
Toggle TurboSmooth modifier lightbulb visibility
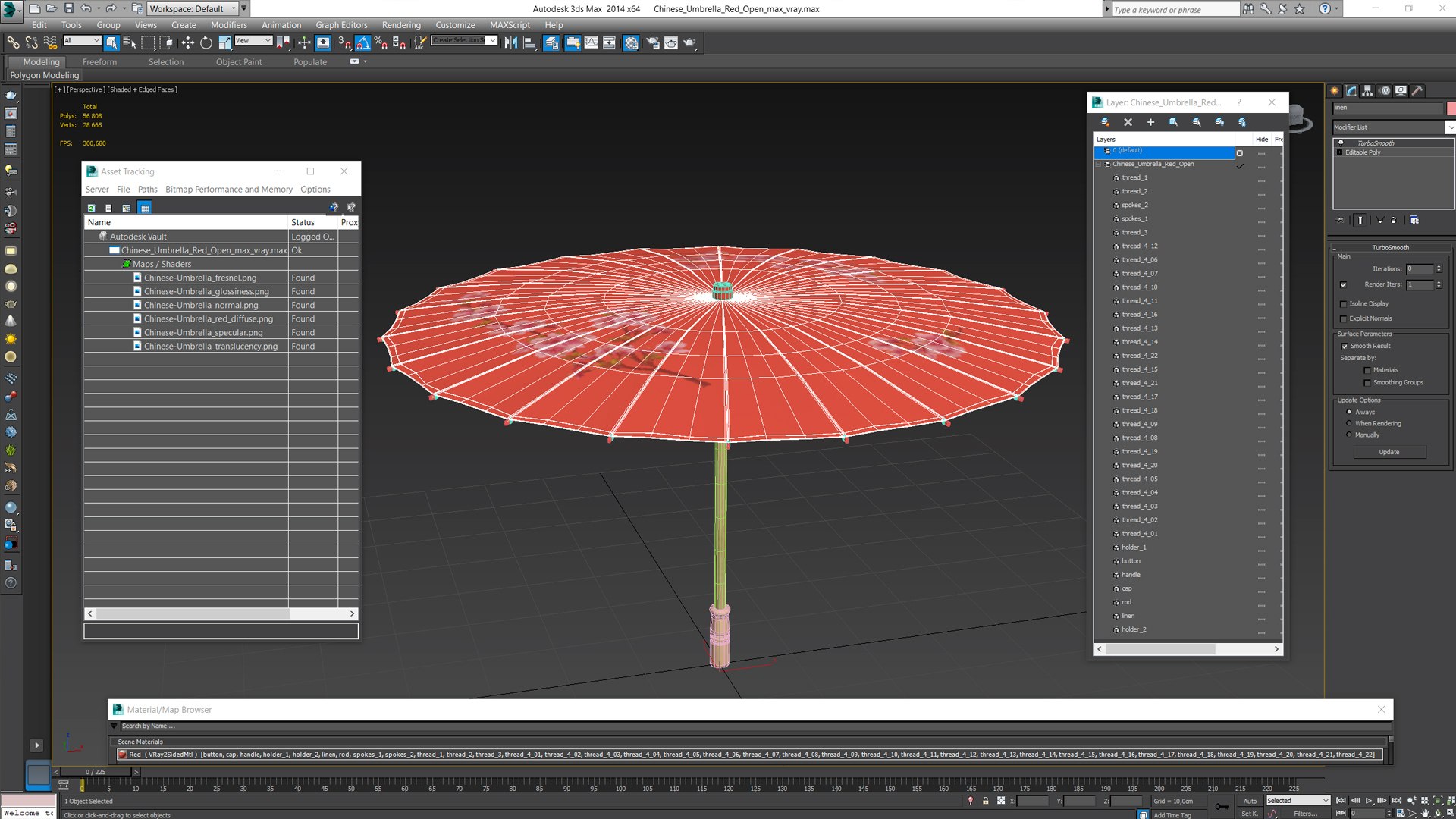tap(1341, 143)
